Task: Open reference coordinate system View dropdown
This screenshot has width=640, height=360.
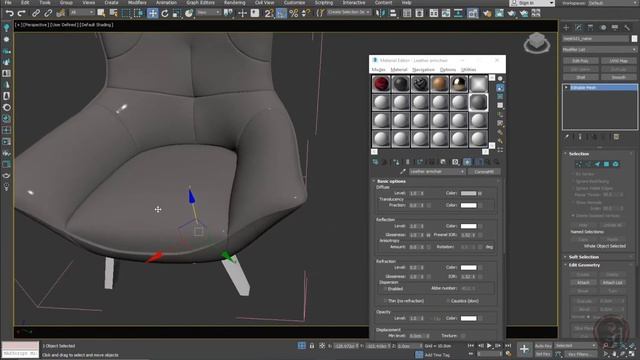Action: (x=208, y=13)
